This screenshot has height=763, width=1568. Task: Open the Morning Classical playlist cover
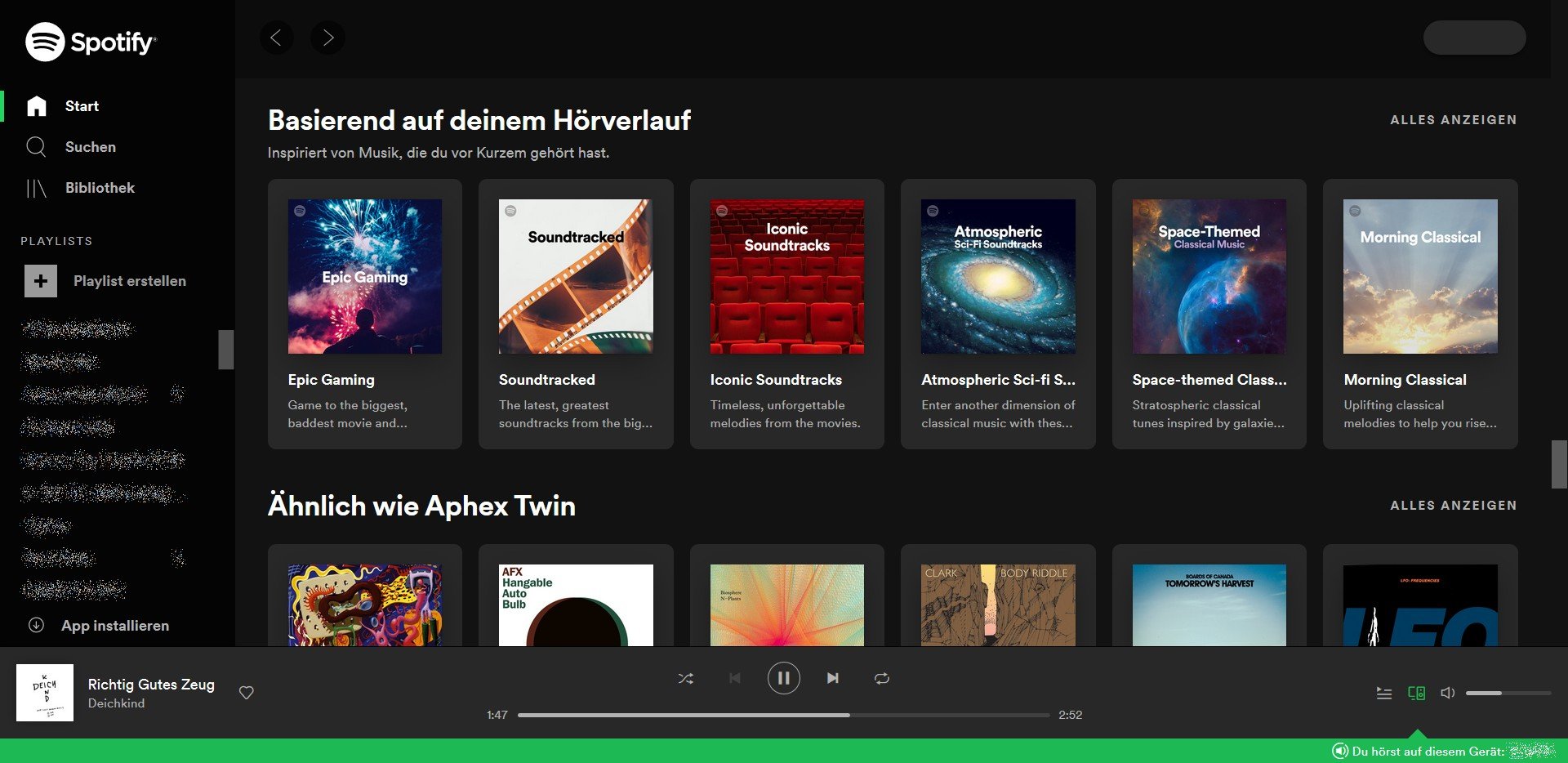point(1421,276)
